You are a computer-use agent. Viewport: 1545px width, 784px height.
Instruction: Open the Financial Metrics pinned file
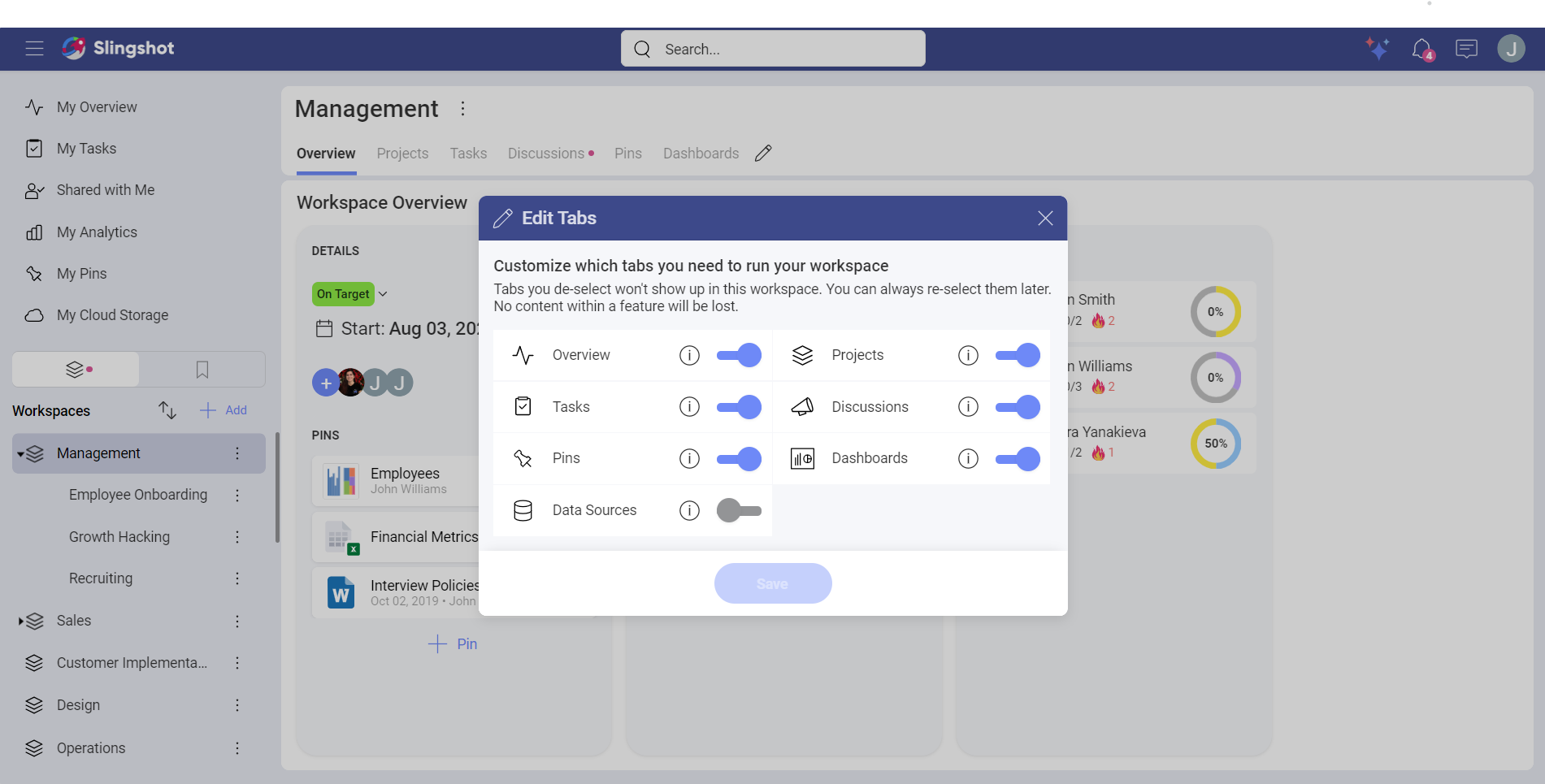point(397,537)
